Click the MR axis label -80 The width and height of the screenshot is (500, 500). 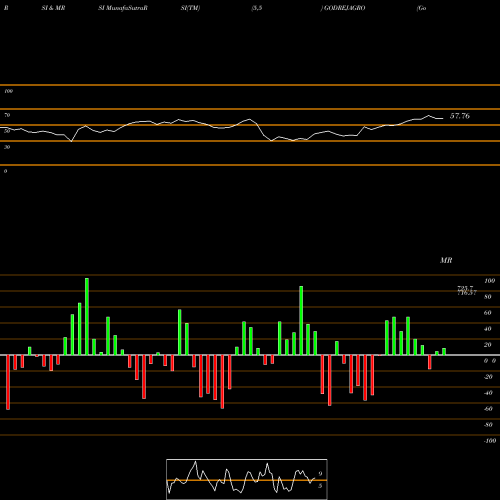click(488, 425)
